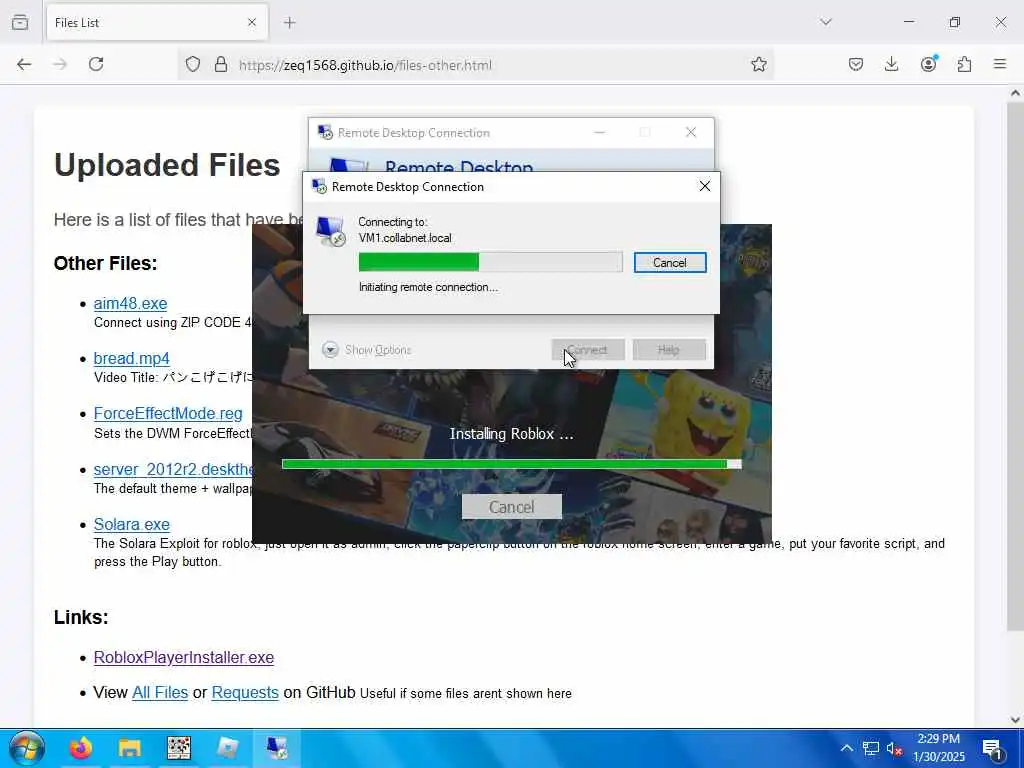
Task: Click the VM1.collabnet.local text
Action: tap(405, 238)
